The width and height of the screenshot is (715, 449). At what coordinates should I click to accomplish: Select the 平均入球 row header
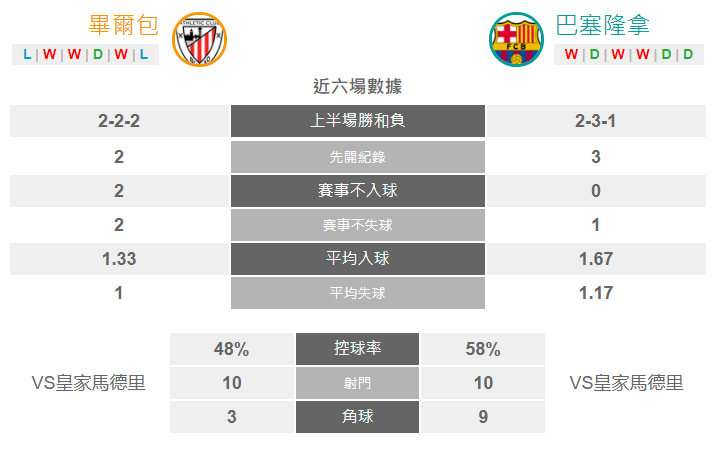[x=358, y=258]
